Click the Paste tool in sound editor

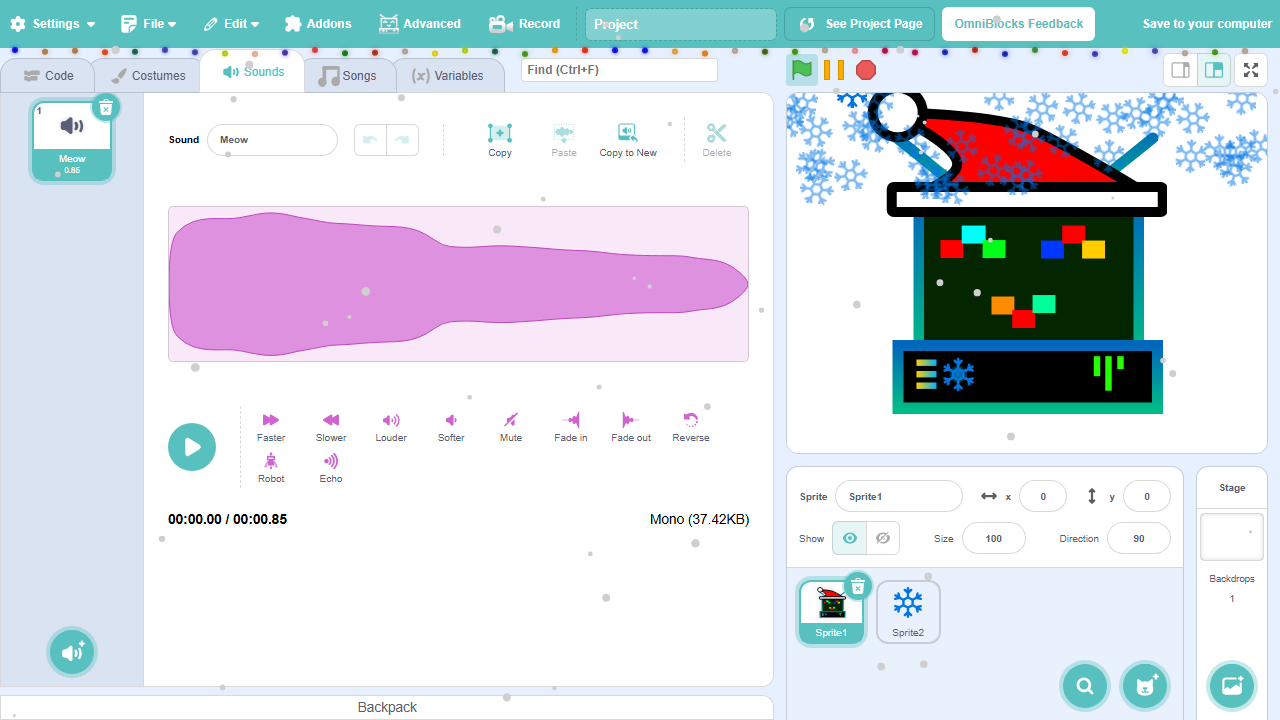click(564, 140)
